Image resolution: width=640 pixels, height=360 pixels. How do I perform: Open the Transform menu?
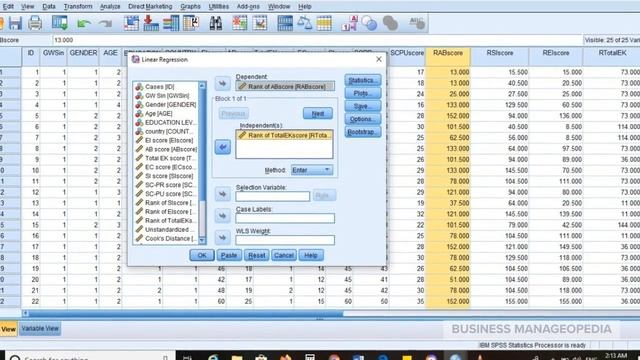coord(78,7)
